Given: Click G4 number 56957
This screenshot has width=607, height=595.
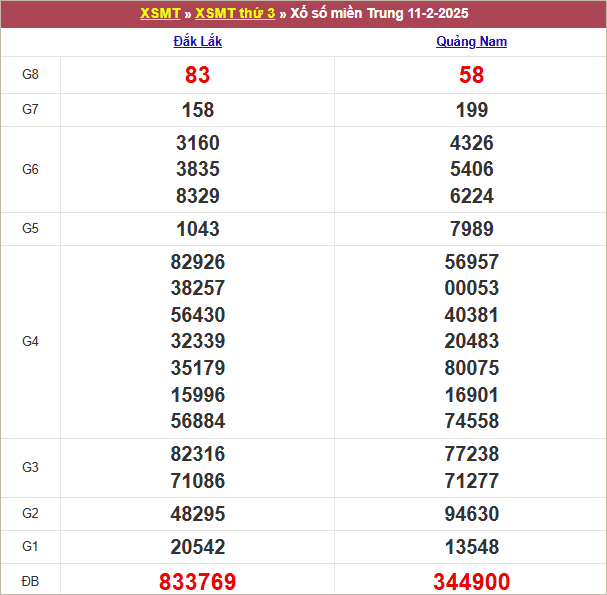Looking at the screenshot, I should click(x=472, y=262).
